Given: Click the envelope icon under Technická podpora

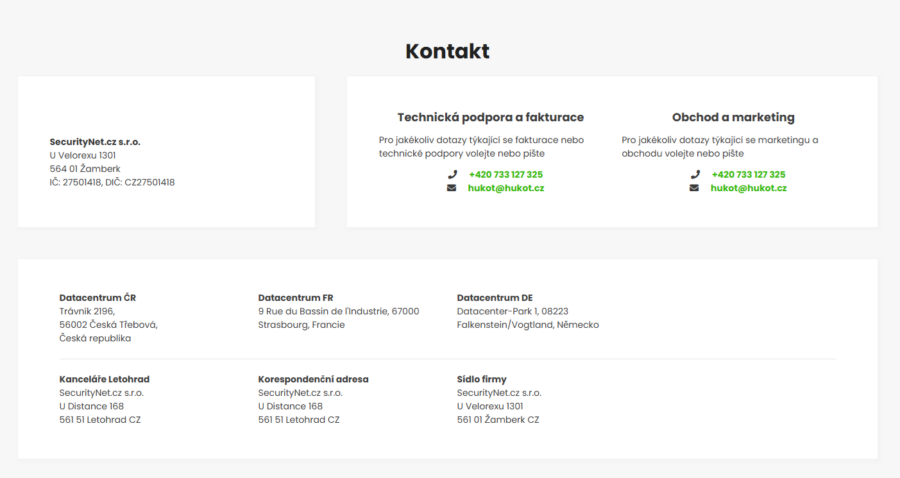Looking at the screenshot, I should (452, 188).
